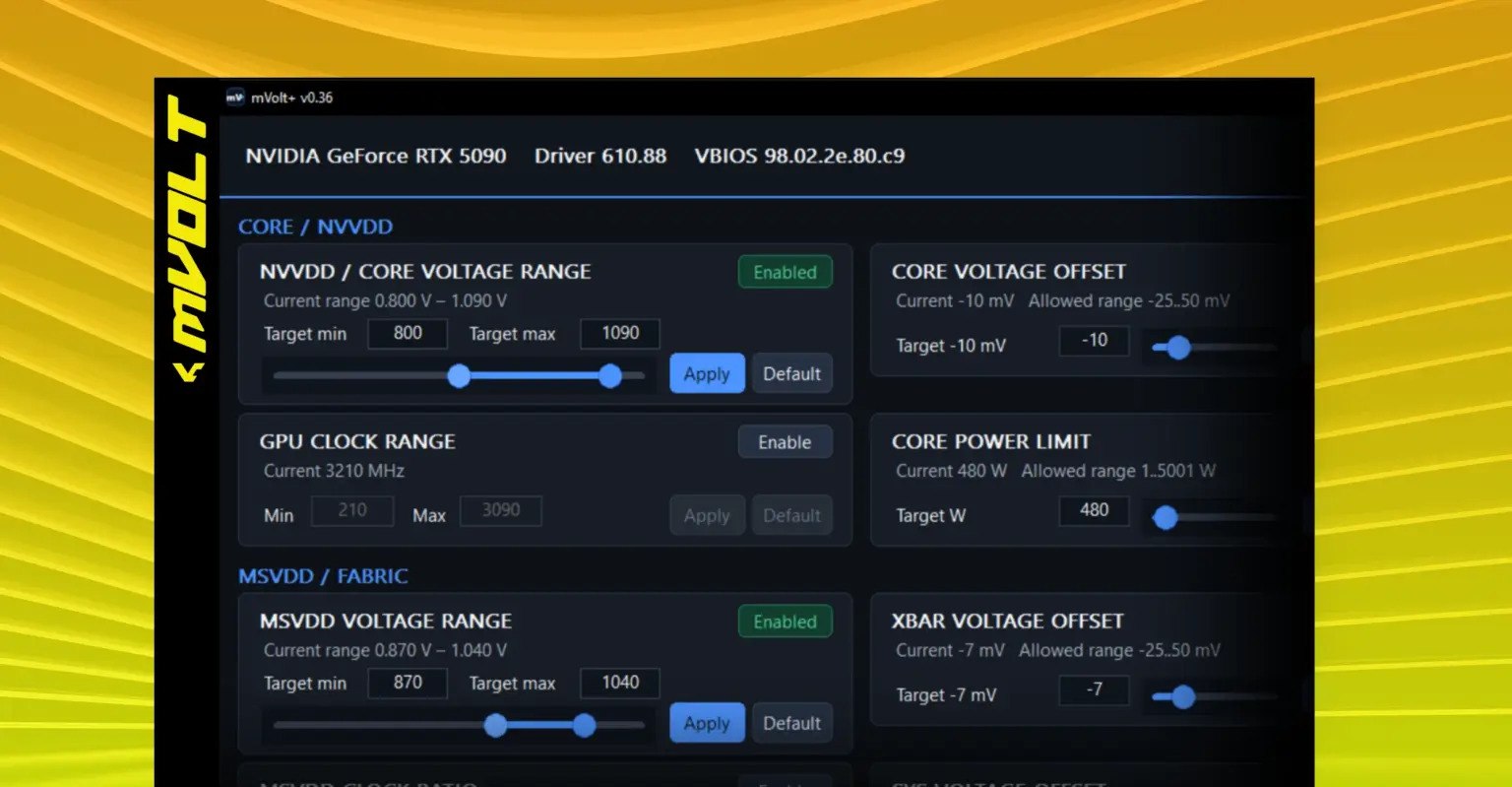Toggle the GPU Clock Range Enable button
This screenshot has height=787, width=1512.
click(x=786, y=442)
